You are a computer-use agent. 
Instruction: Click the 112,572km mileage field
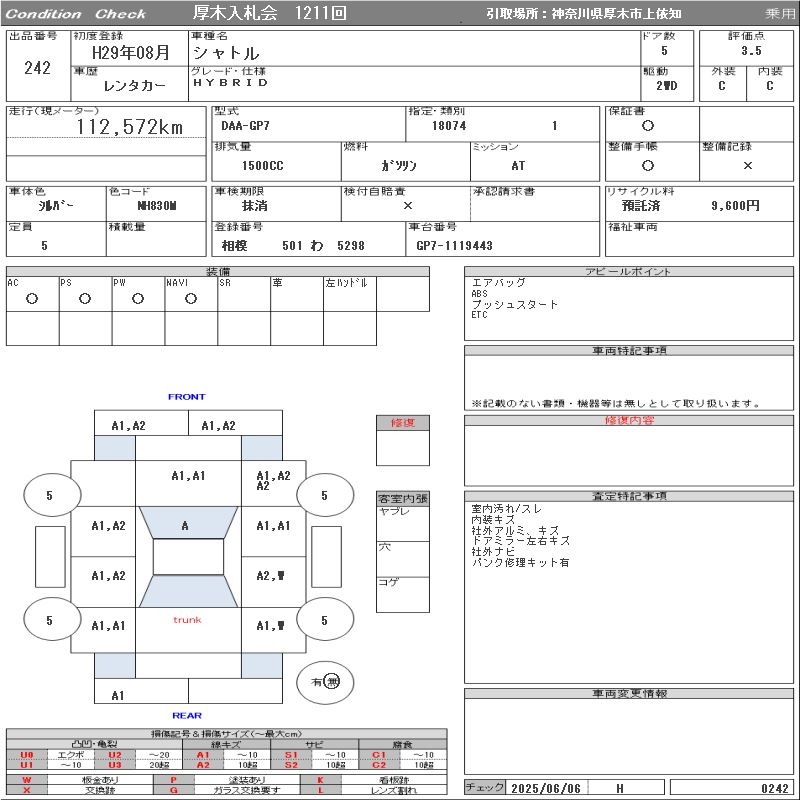[130, 127]
